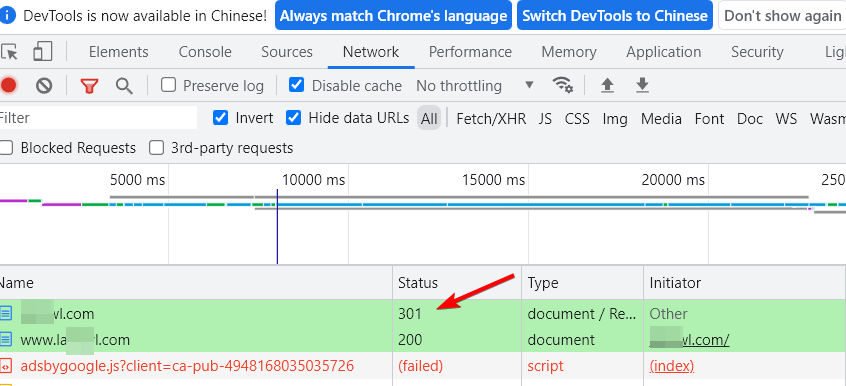Filter requests by Doc type
The width and height of the screenshot is (846, 386).
(750, 118)
